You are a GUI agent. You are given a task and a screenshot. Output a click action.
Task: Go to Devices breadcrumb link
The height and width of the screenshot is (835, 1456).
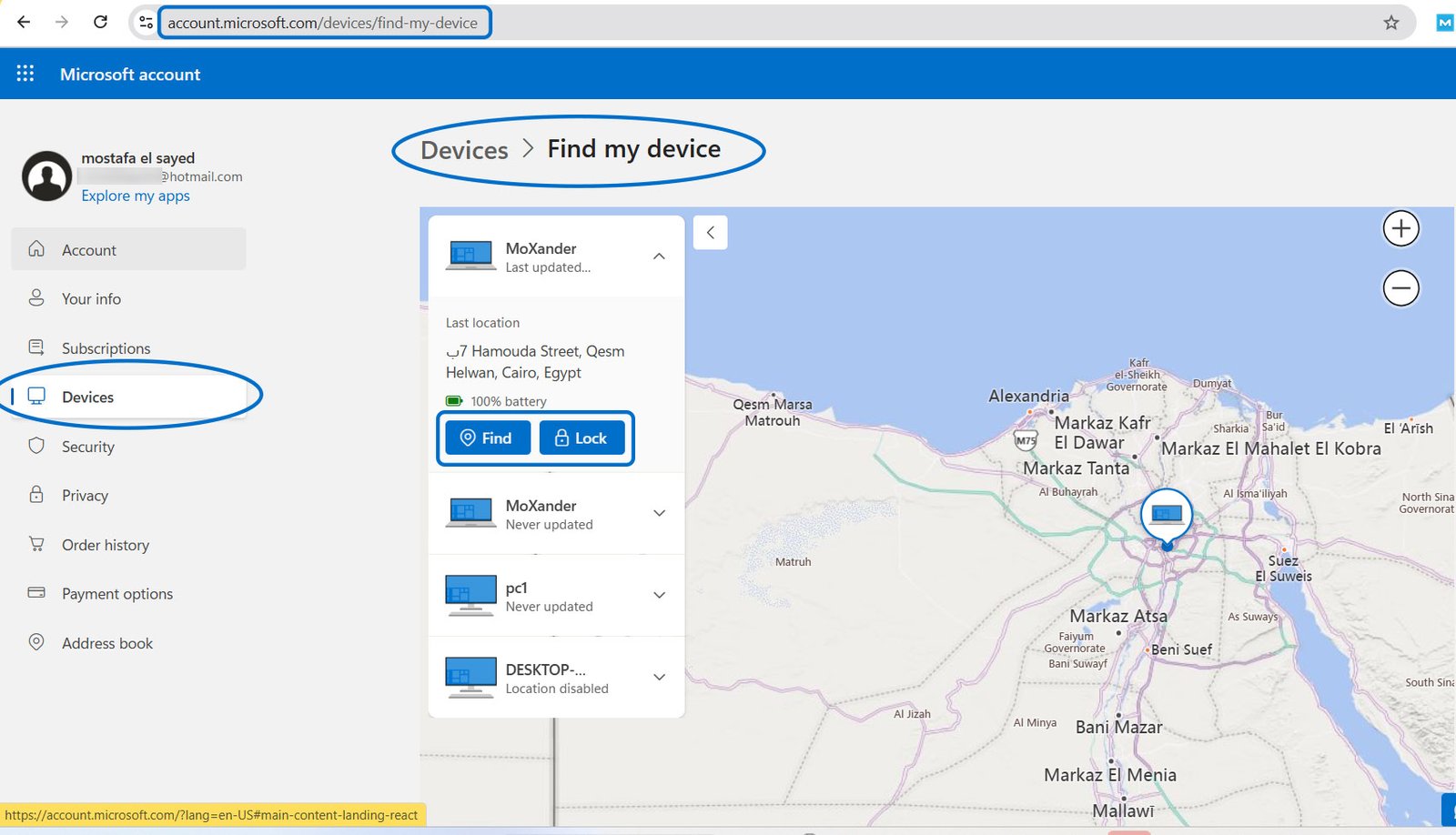click(464, 150)
